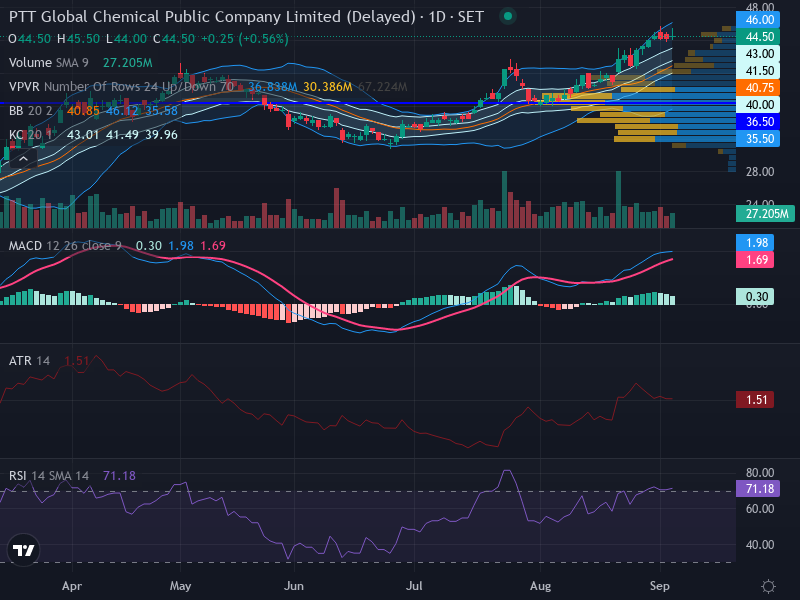800x600 pixels.
Task: Click the 71.18 RSI value label
Action: (x=758, y=489)
